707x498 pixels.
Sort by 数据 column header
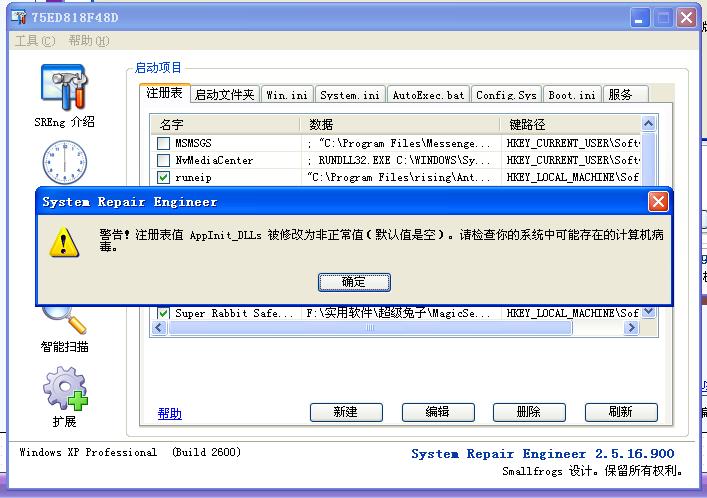pos(400,124)
